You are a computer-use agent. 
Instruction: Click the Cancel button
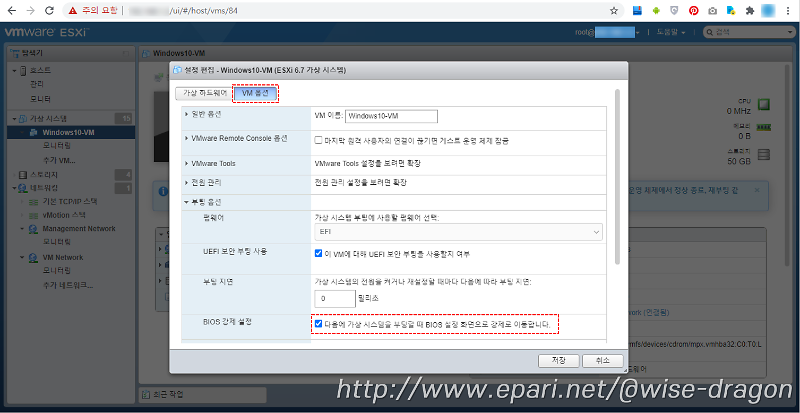pos(603,360)
